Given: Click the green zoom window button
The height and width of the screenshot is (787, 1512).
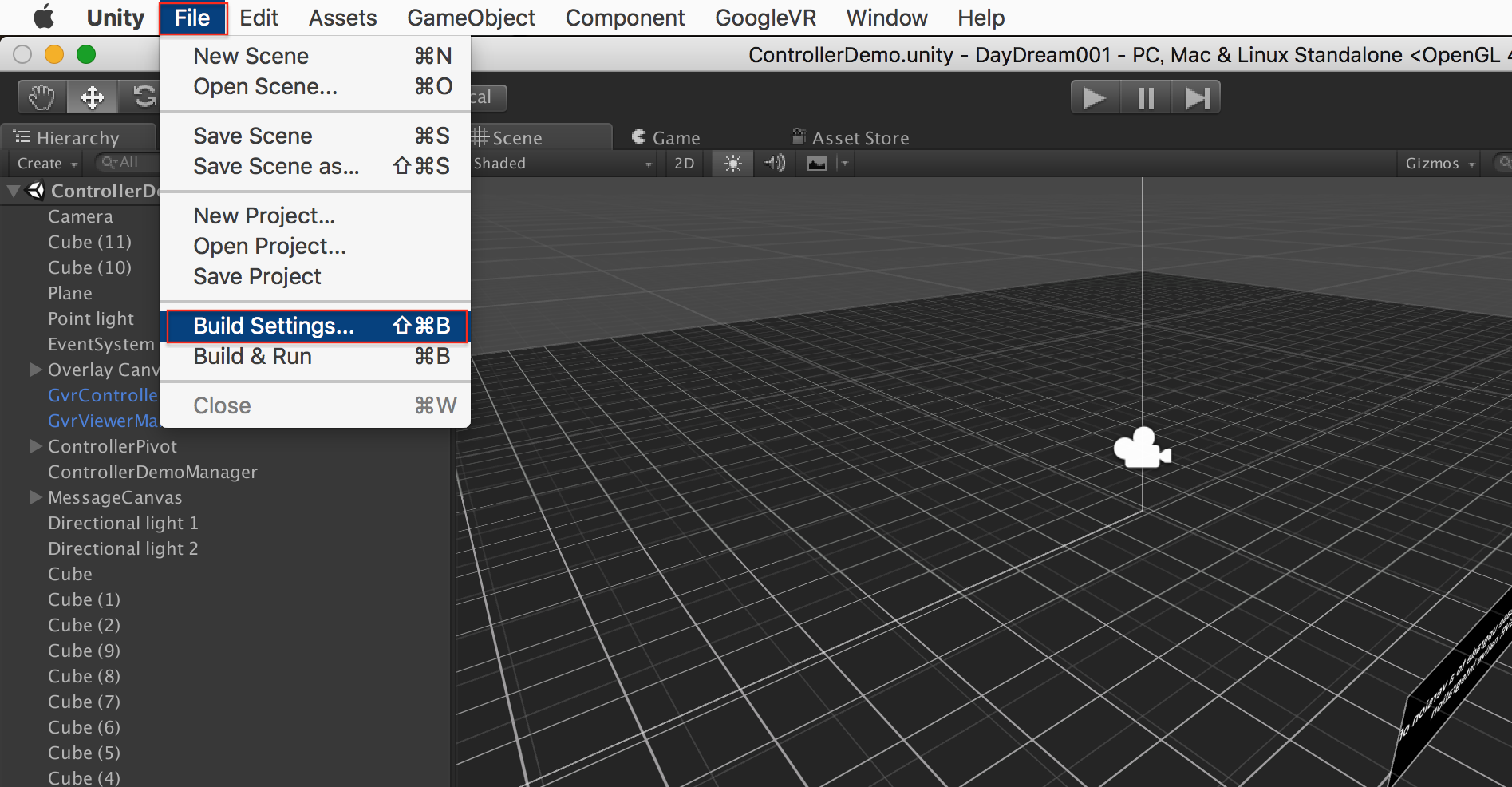Looking at the screenshot, I should click(86, 54).
